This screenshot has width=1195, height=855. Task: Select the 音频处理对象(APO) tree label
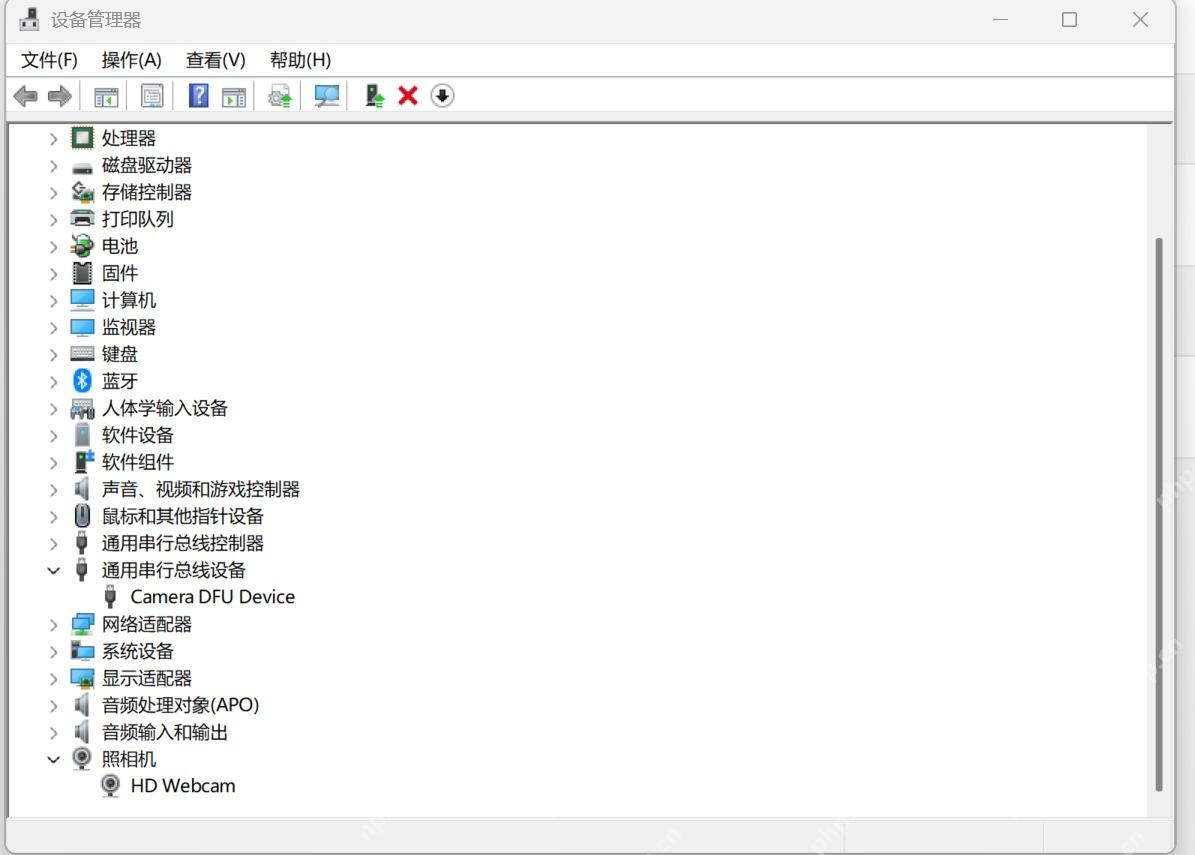point(181,705)
